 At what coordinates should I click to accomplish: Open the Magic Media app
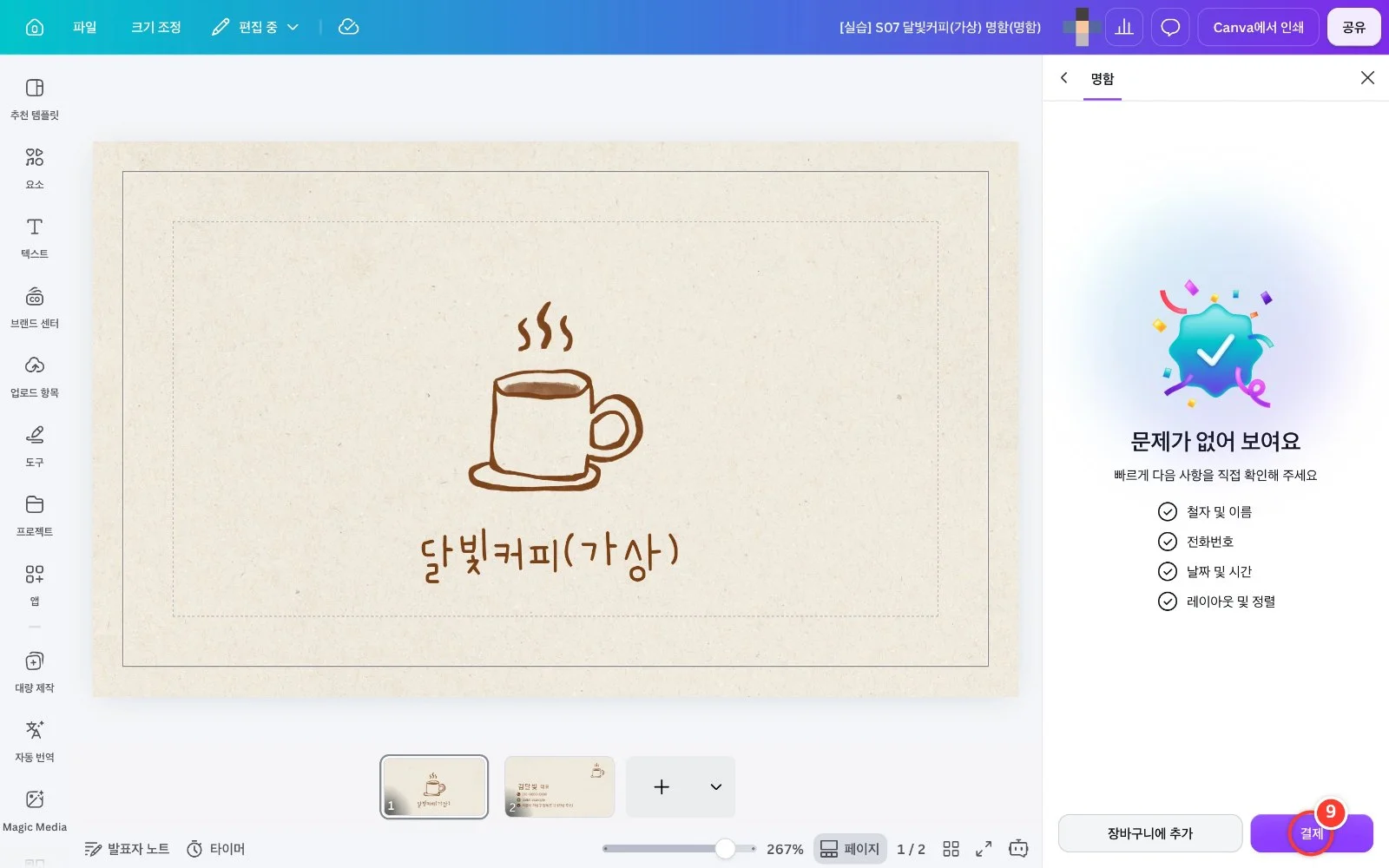pos(35,810)
